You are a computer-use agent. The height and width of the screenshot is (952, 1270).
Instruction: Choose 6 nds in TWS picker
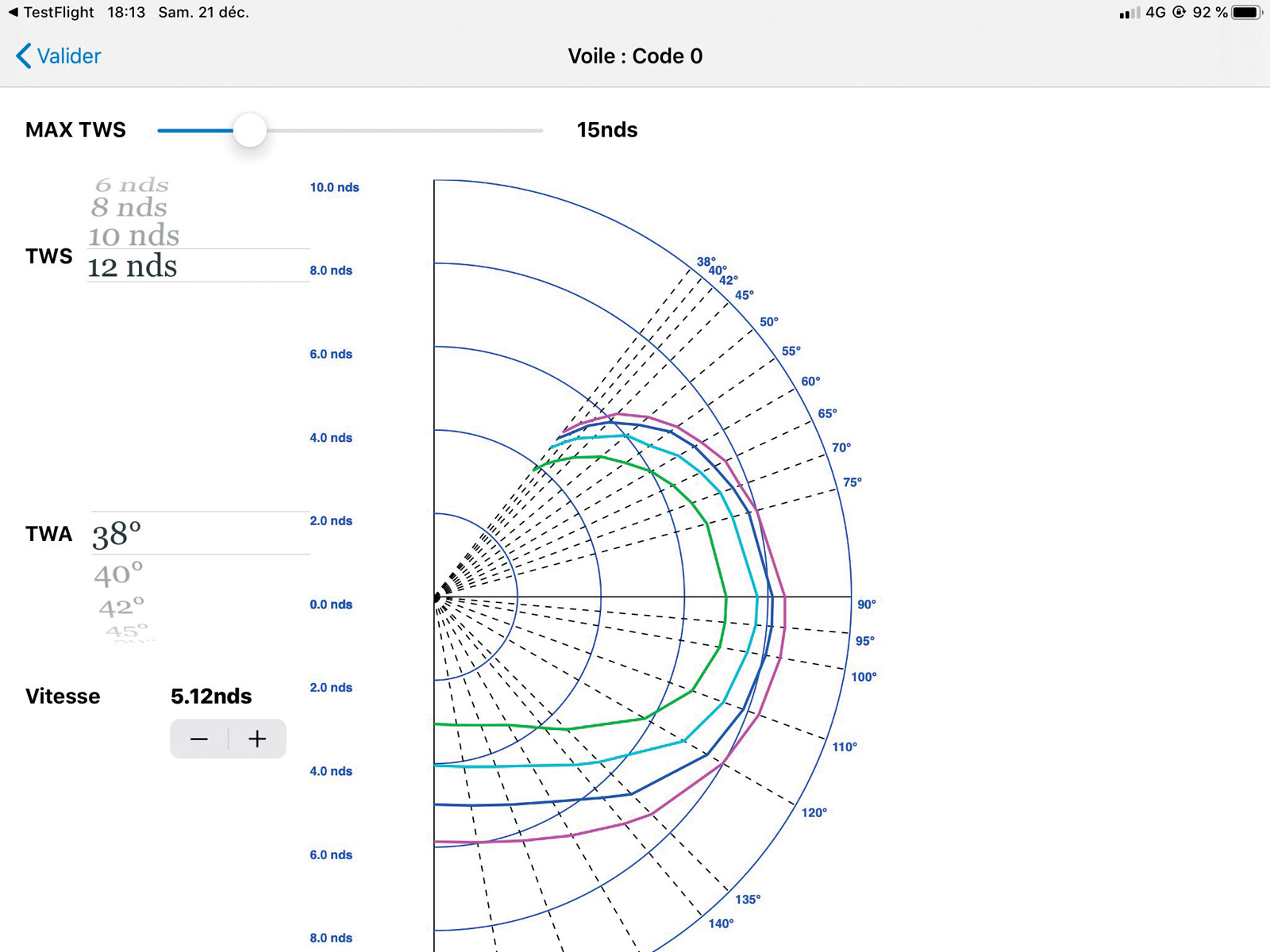tap(132, 185)
